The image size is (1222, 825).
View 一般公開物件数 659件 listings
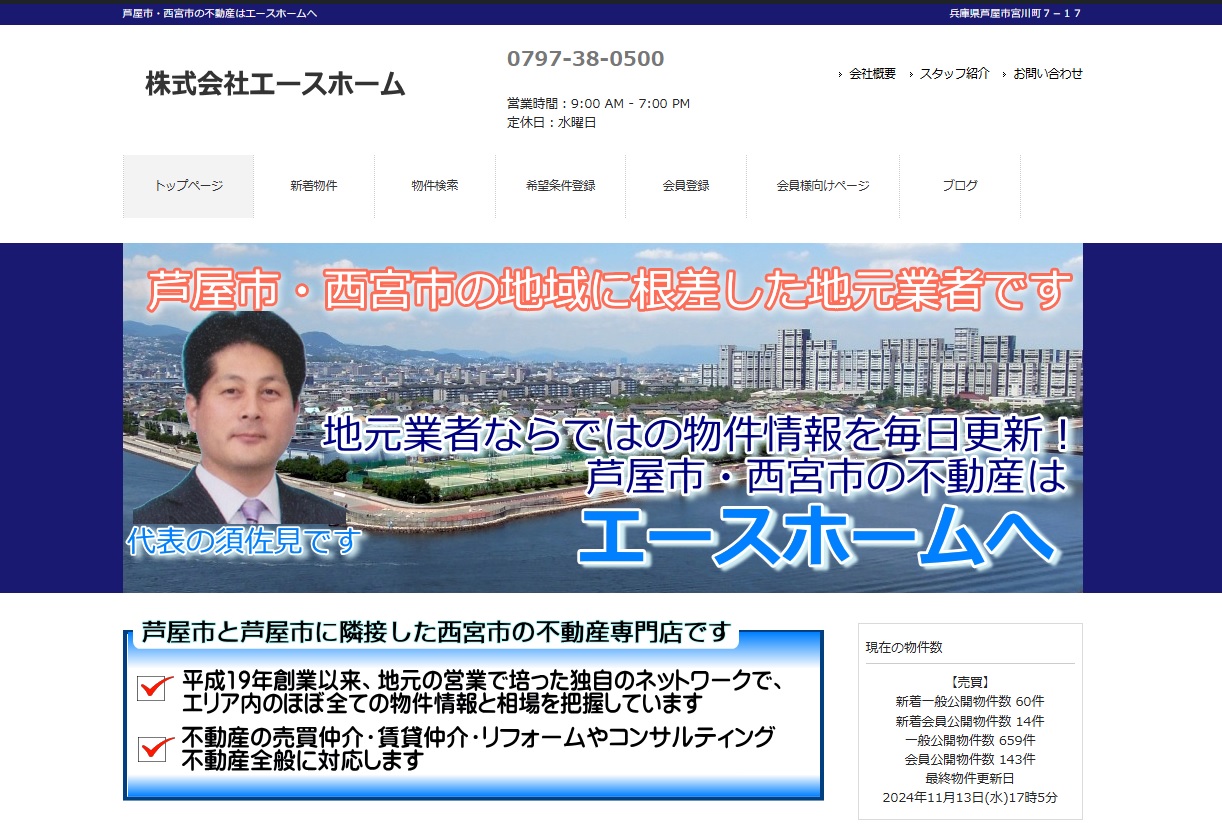969,740
